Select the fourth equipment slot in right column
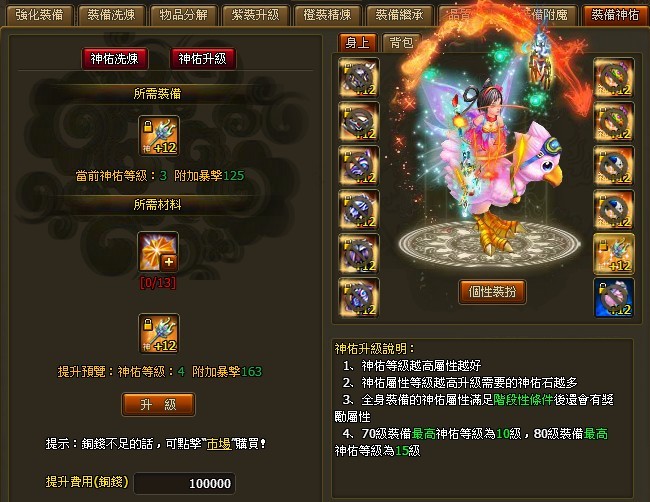Image resolution: width=650 pixels, height=502 pixels. click(614, 210)
